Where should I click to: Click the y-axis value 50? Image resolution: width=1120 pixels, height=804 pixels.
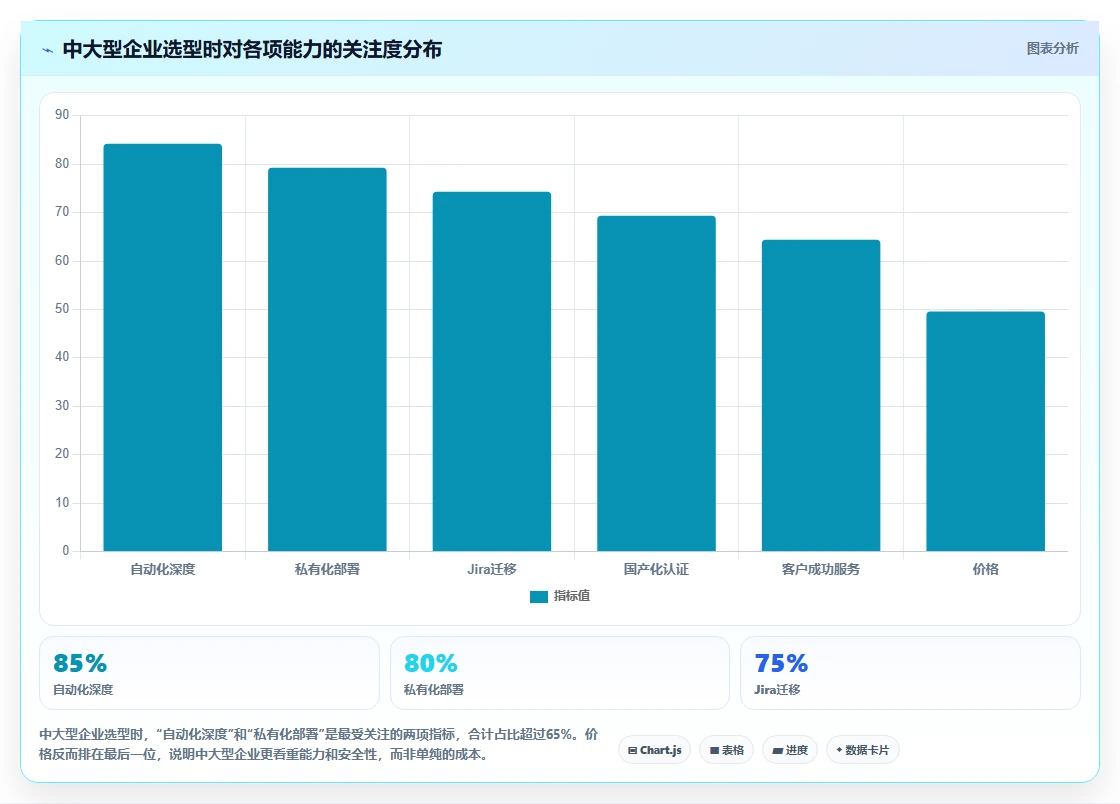coord(62,308)
